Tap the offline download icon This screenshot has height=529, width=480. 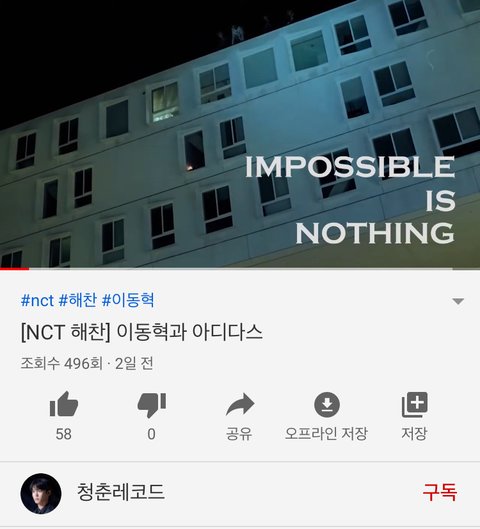327,404
